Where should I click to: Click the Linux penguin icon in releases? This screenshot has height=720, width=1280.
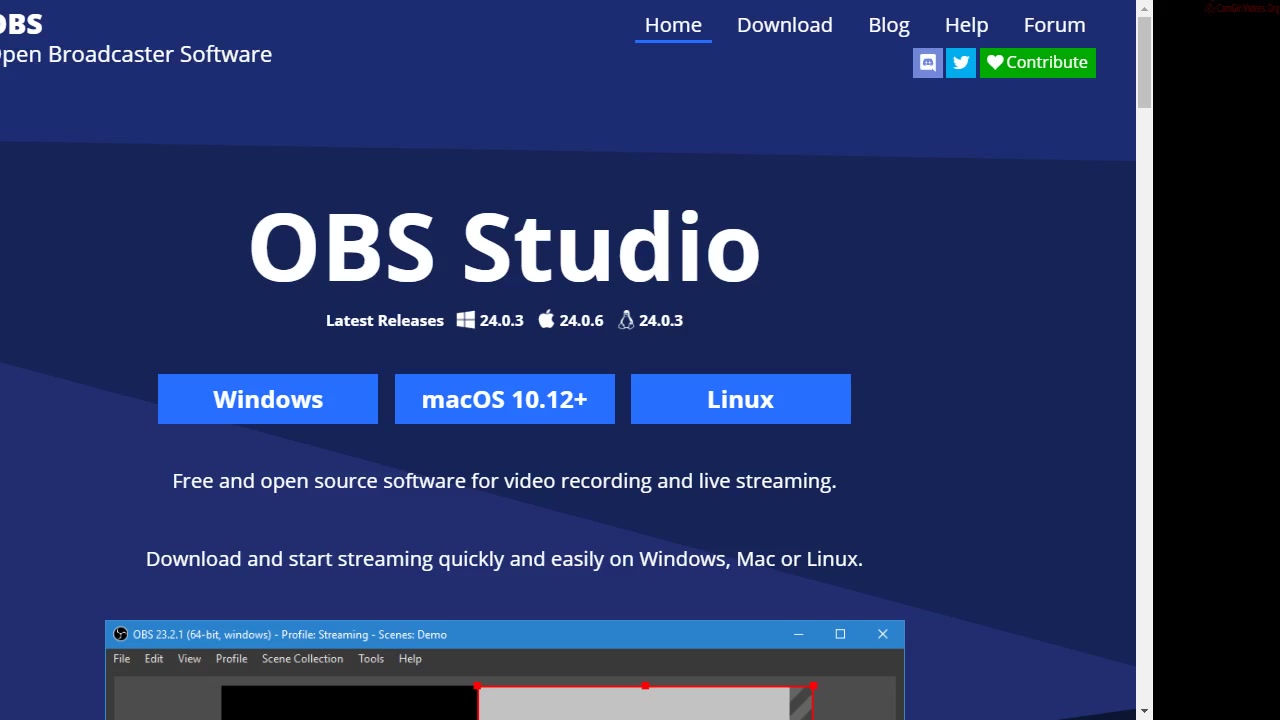626,320
